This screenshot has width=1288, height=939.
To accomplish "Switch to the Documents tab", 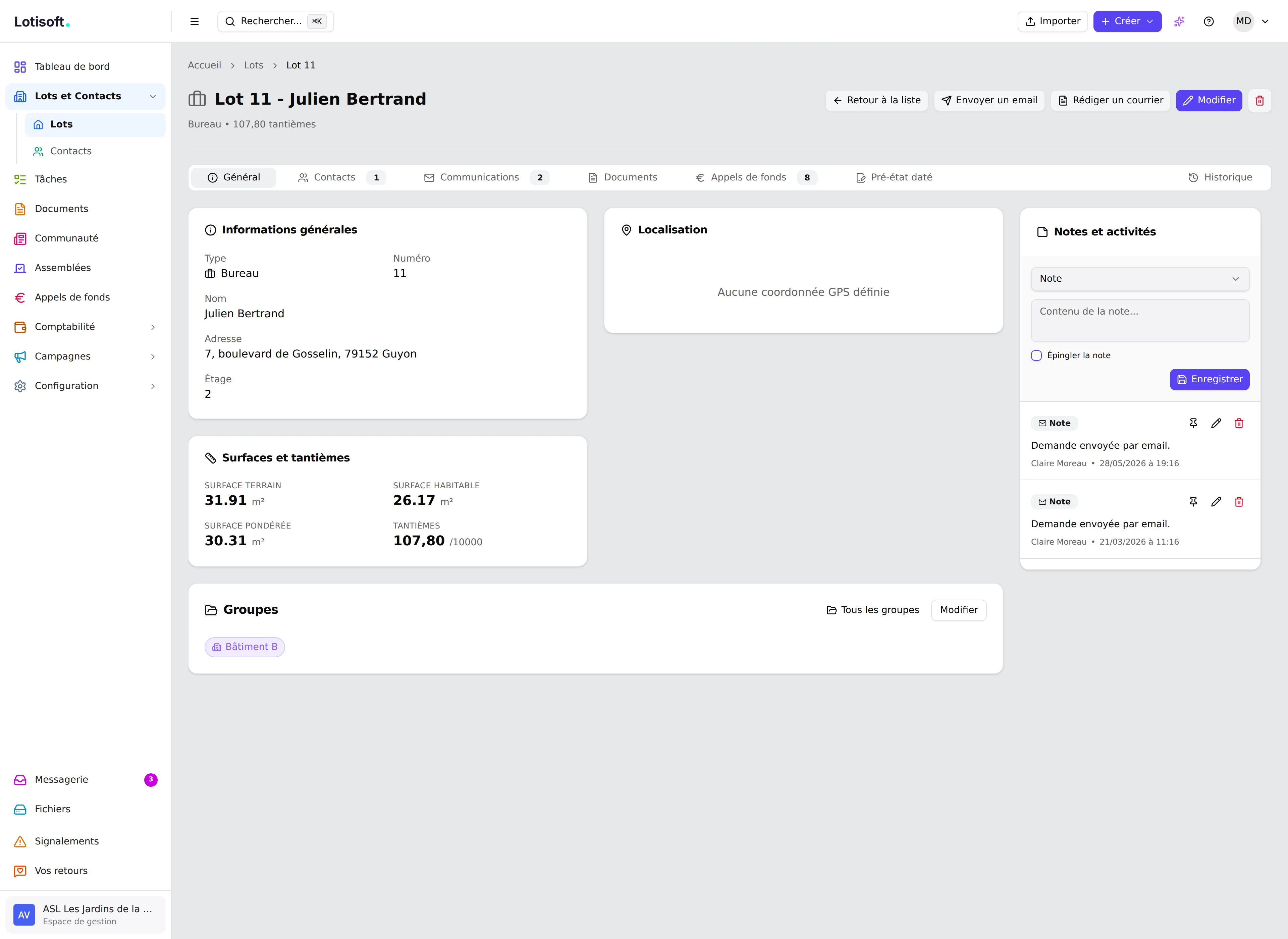I will pos(623,178).
